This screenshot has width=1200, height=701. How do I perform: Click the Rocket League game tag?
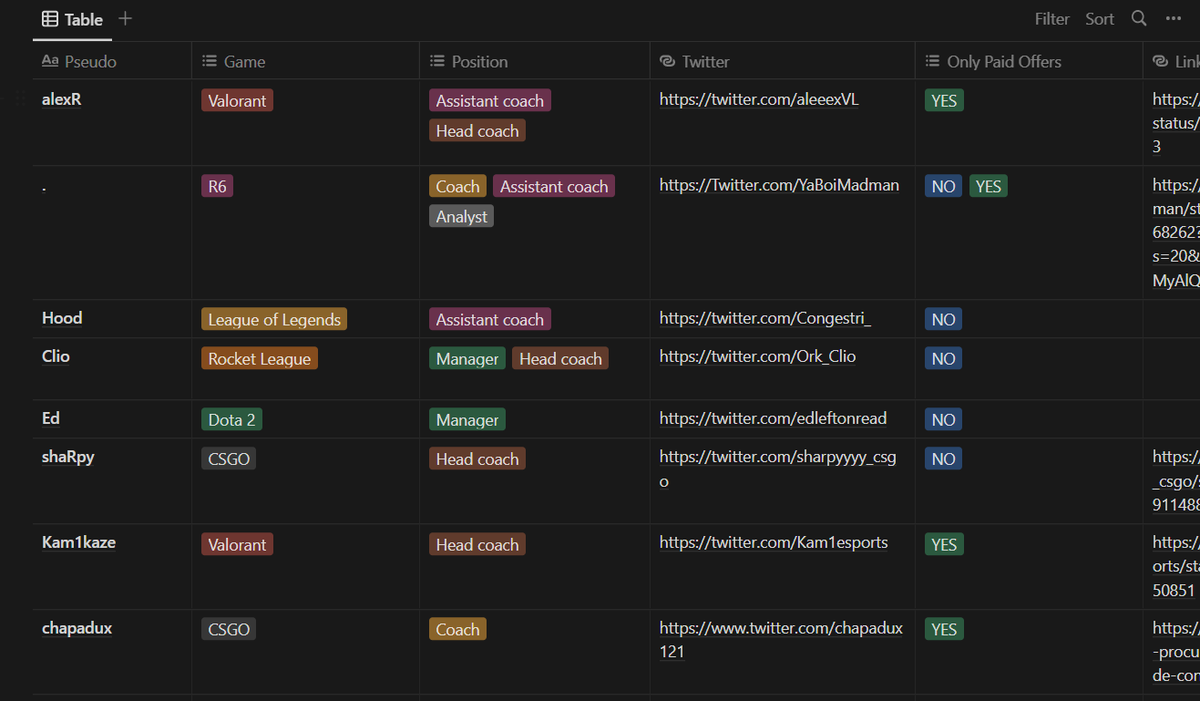(259, 358)
